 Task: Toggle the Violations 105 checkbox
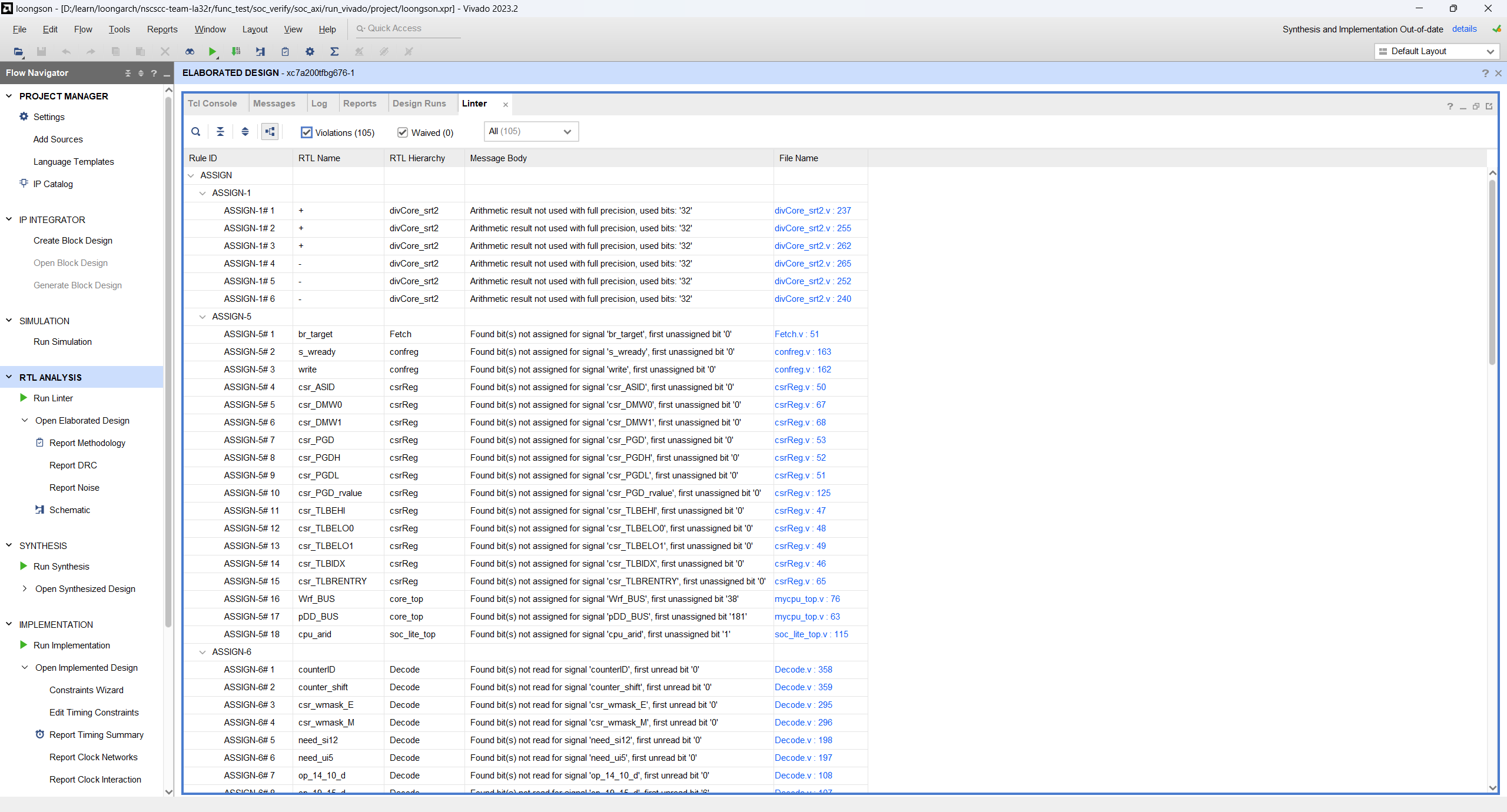[x=307, y=131]
